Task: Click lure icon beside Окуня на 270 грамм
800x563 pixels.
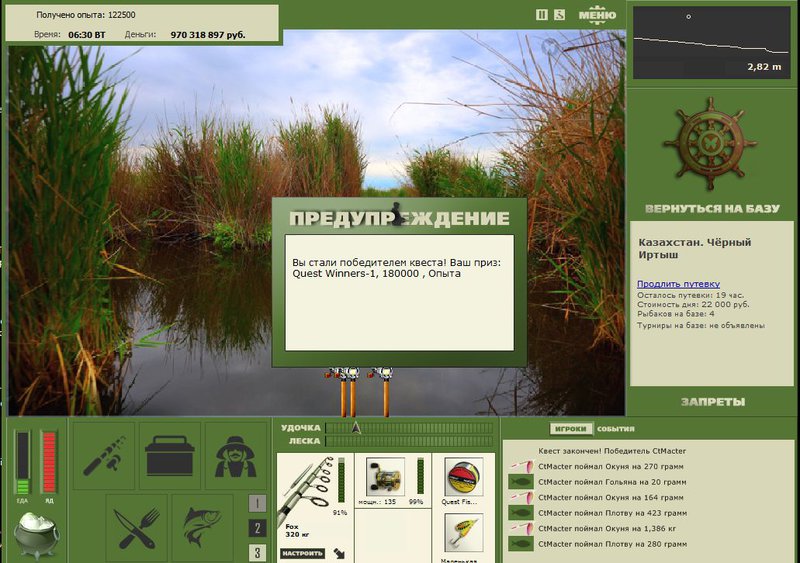Action: pos(521,466)
